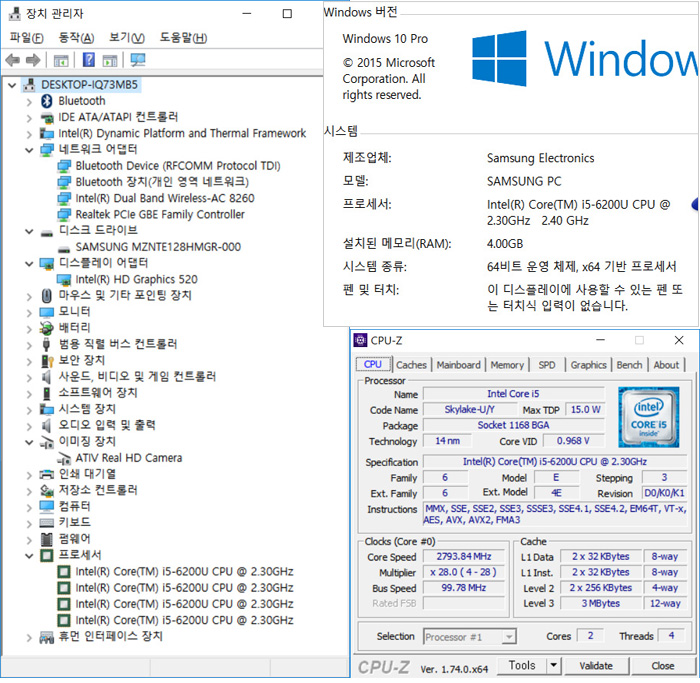The height and width of the screenshot is (683, 700).
Task: Click the Core Speed 2793.84 MHz field
Action: point(464,557)
